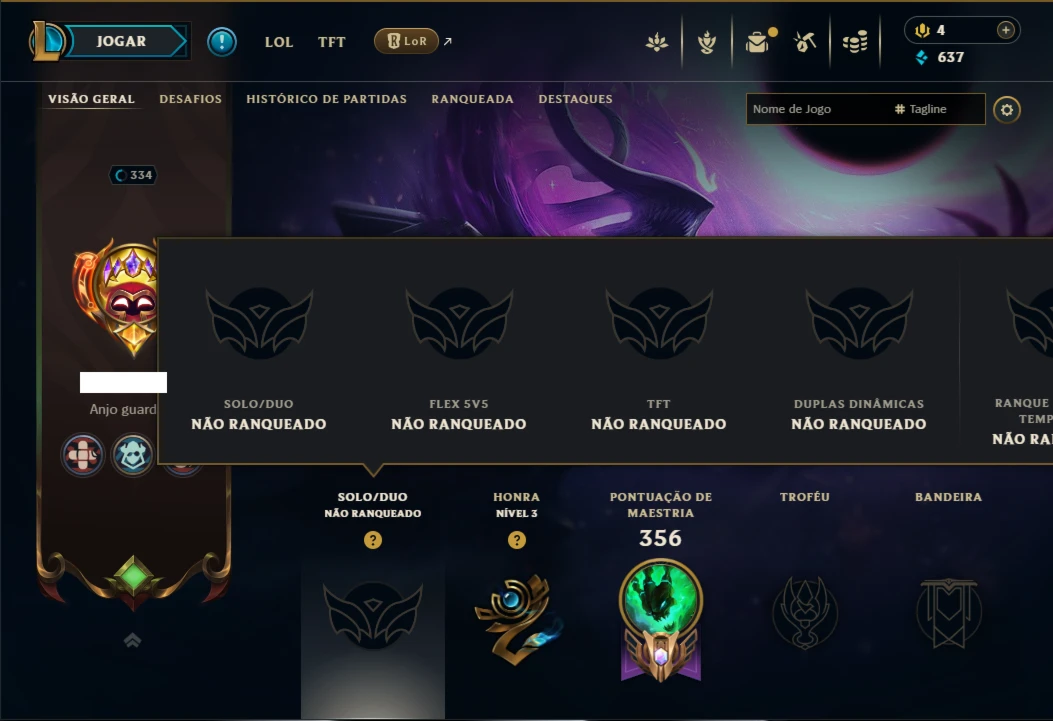Open the Ranqueada tab
The height and width of the screenshot is (721, 1053).
click(x=472, y=99)
